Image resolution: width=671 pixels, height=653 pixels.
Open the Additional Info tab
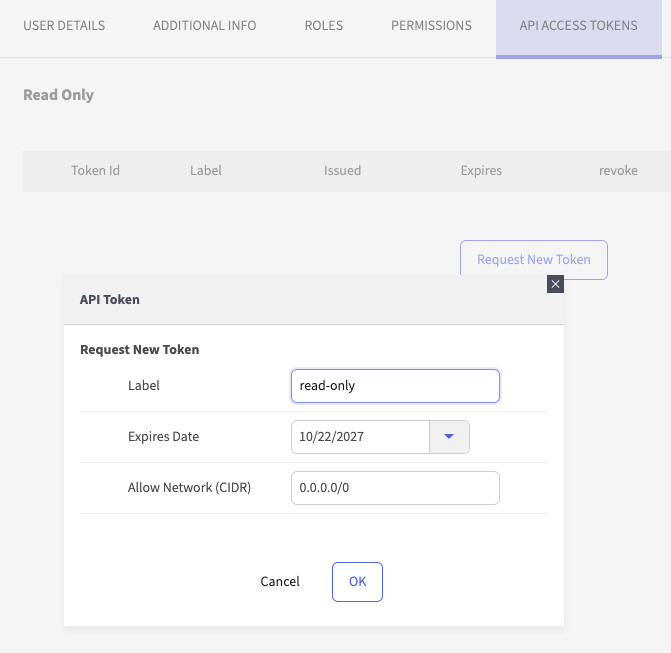(204, 26)
